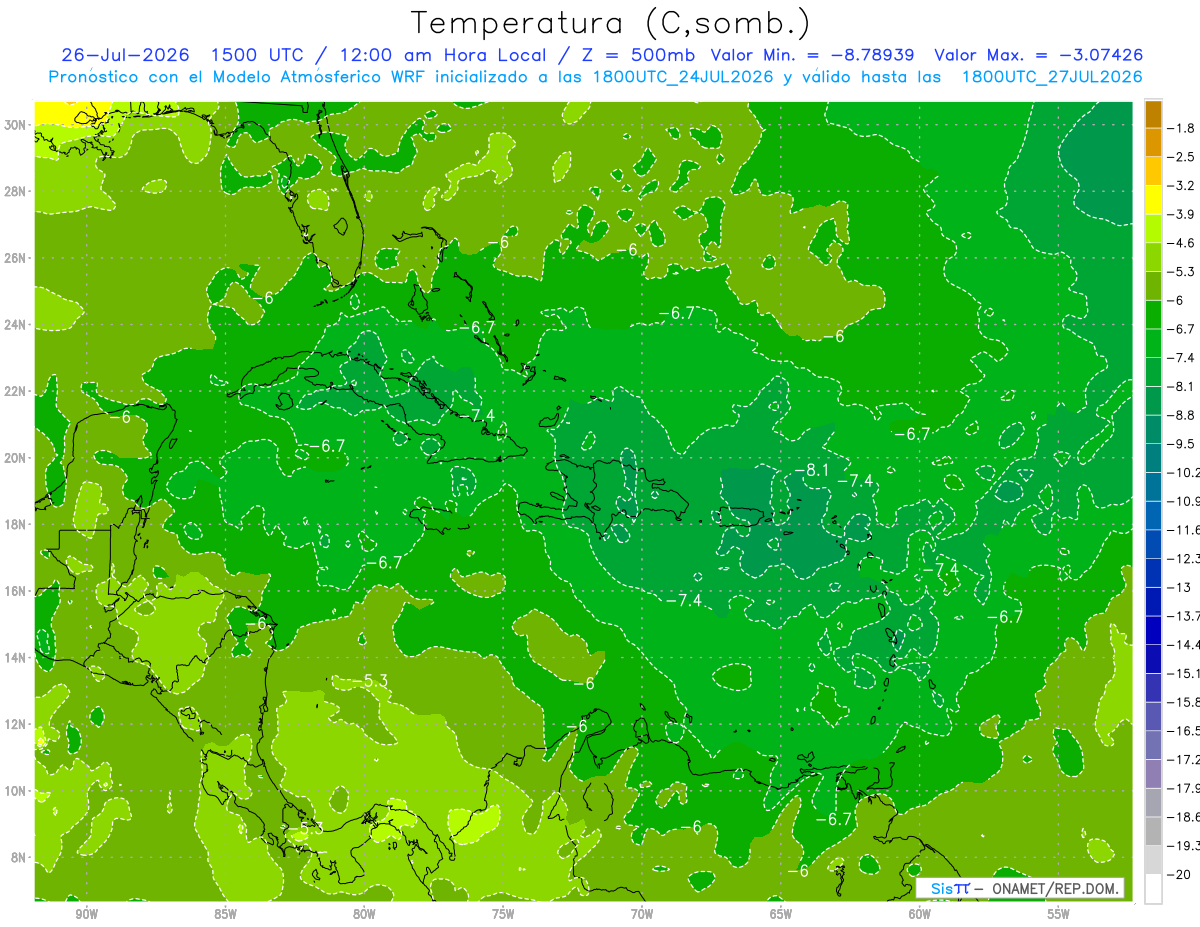The height and width of the screenshot is (927, 1200).
Task: Click the colorbar legend value "-13.7"
Action: [1184, 616]
